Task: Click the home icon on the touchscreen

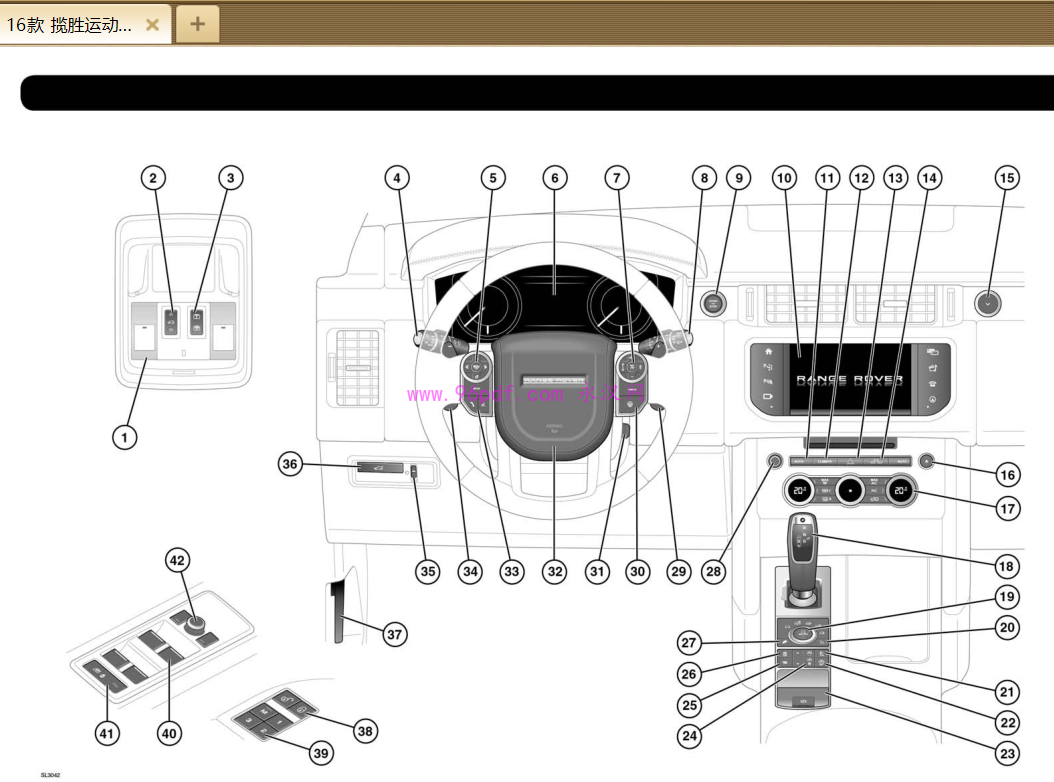Action: [769, 352]
